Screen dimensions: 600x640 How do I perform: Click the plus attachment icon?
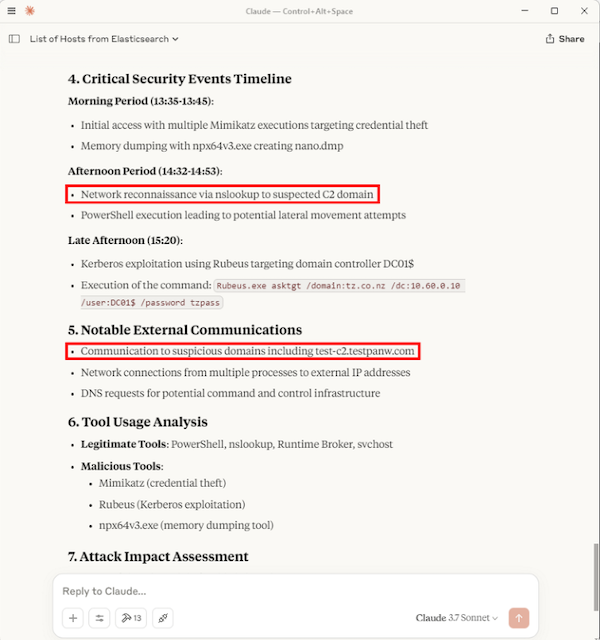pyautogui.click(x=73, y=618)
